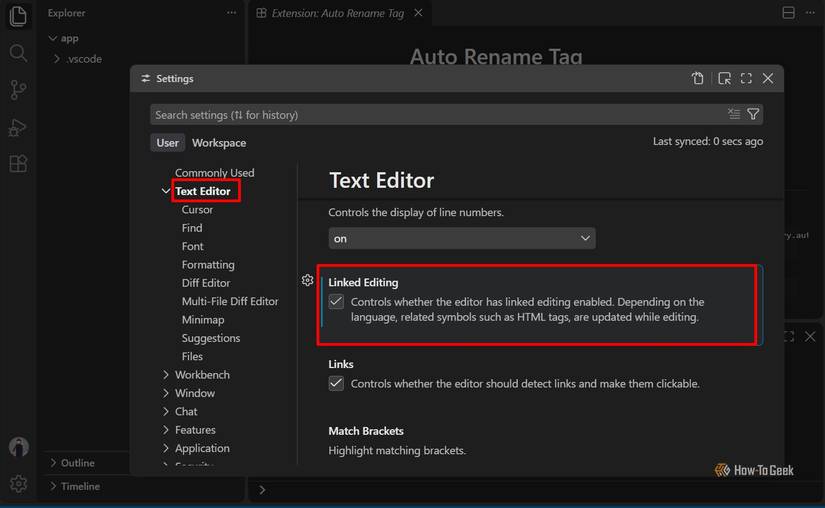Open editor more actions ellipsis
Viewport: 825px width, 508px height.
point(810,13)
